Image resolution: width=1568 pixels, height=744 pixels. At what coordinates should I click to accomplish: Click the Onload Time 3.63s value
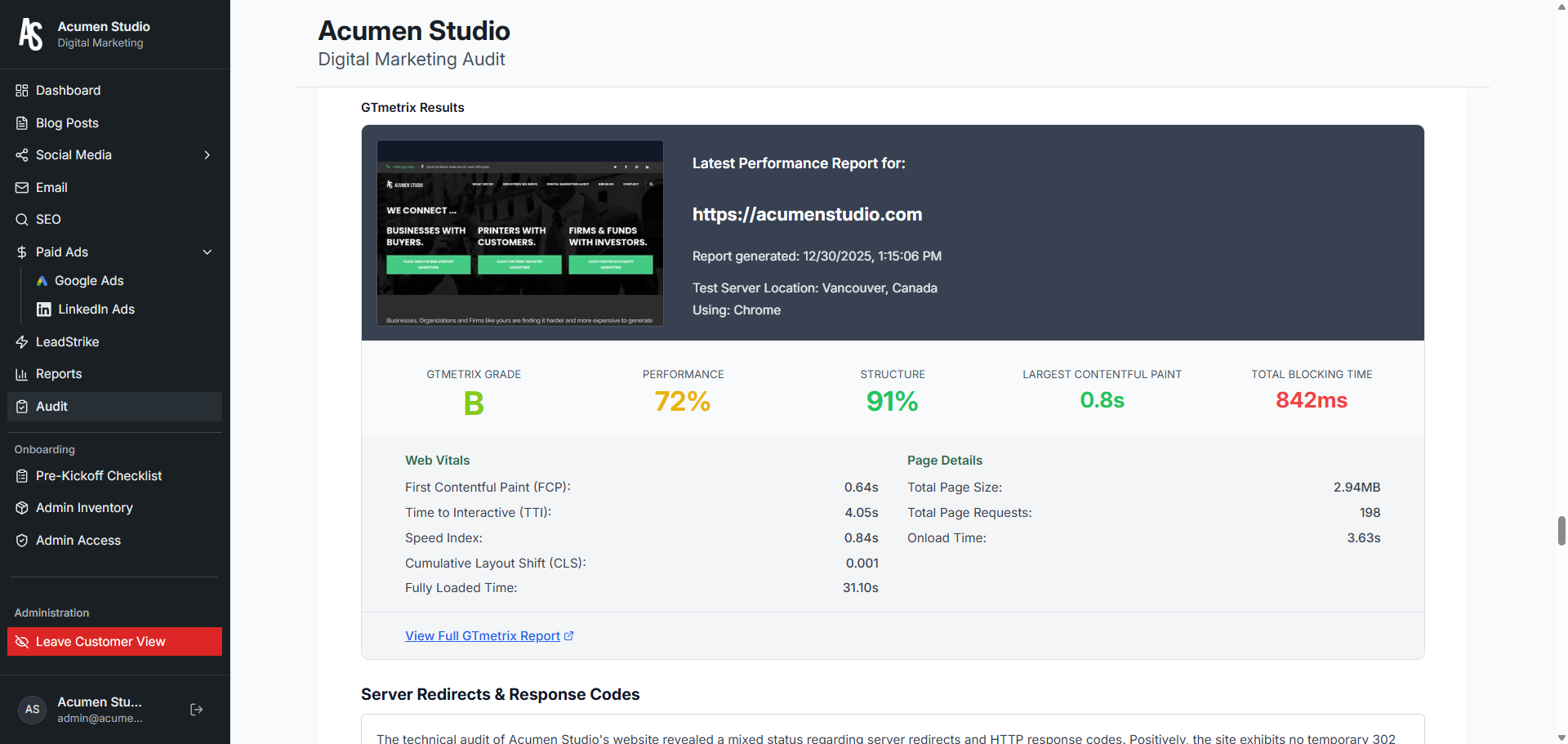click(1363, 538)
